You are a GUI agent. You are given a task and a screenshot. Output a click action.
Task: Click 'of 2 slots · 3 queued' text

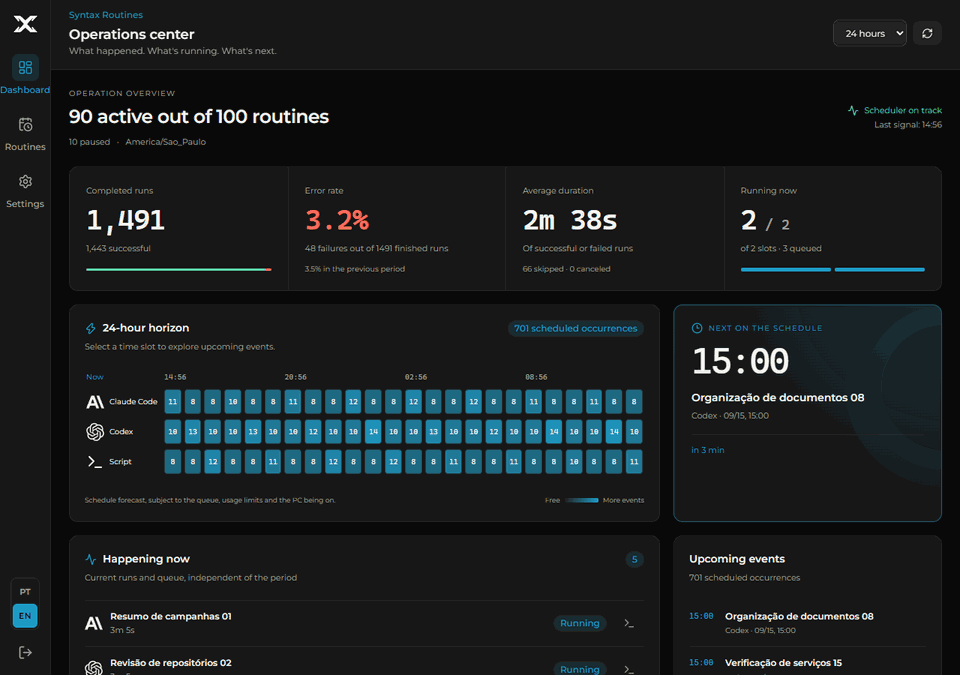click(781, 249)
